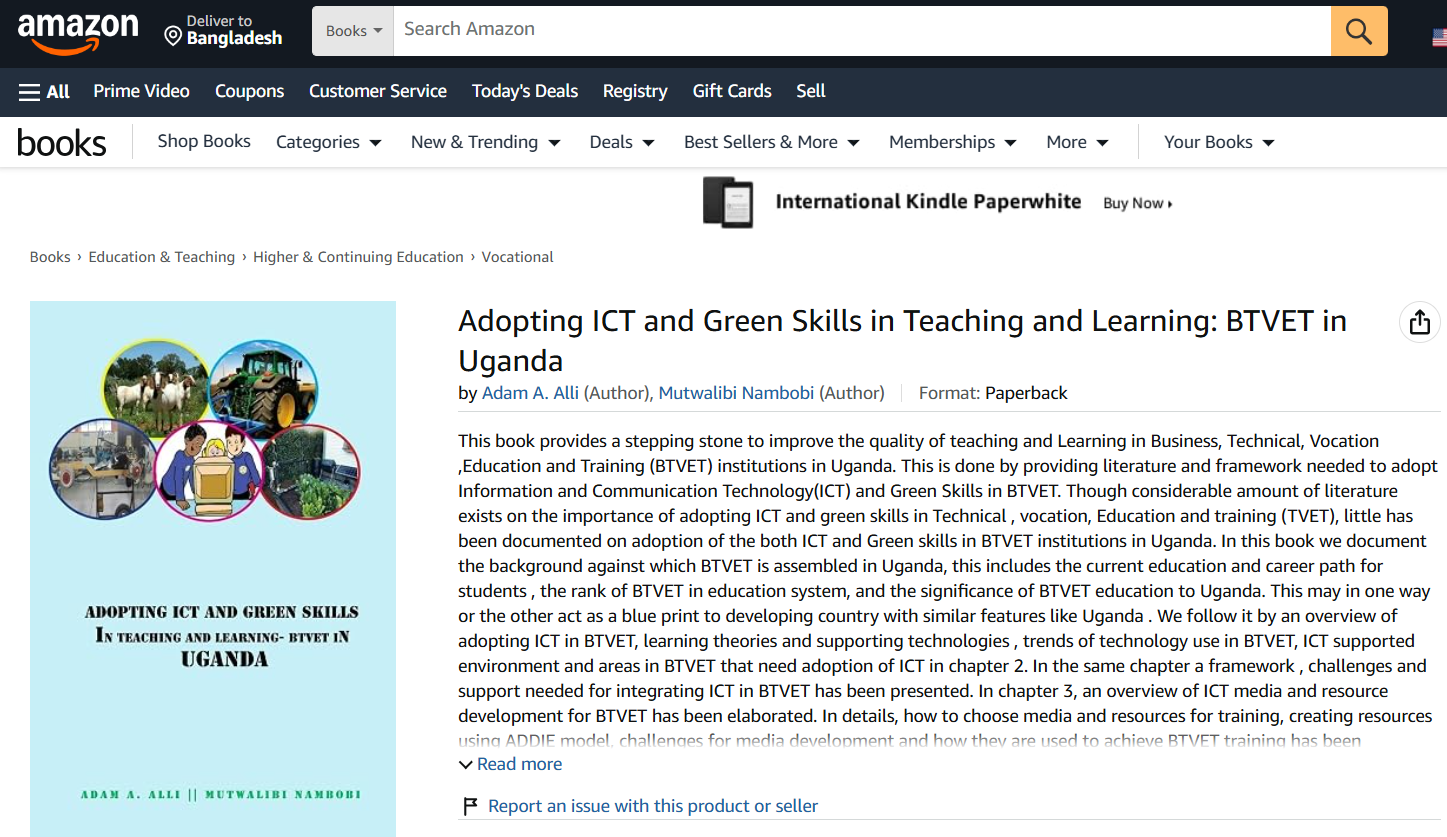Click the books section logo
Image resolution: width=1447 pixels, height=837 pixels.
click(62, 143)
